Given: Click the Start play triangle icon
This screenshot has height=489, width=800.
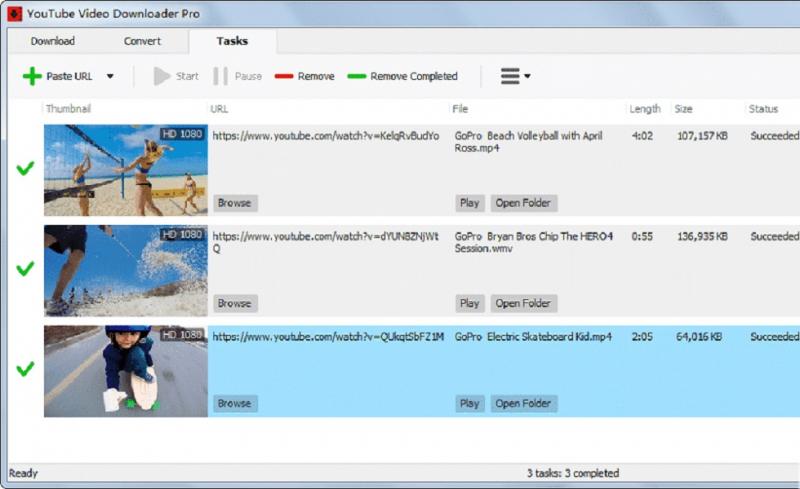Looking at the screenshot, I should tap(162, 77).
